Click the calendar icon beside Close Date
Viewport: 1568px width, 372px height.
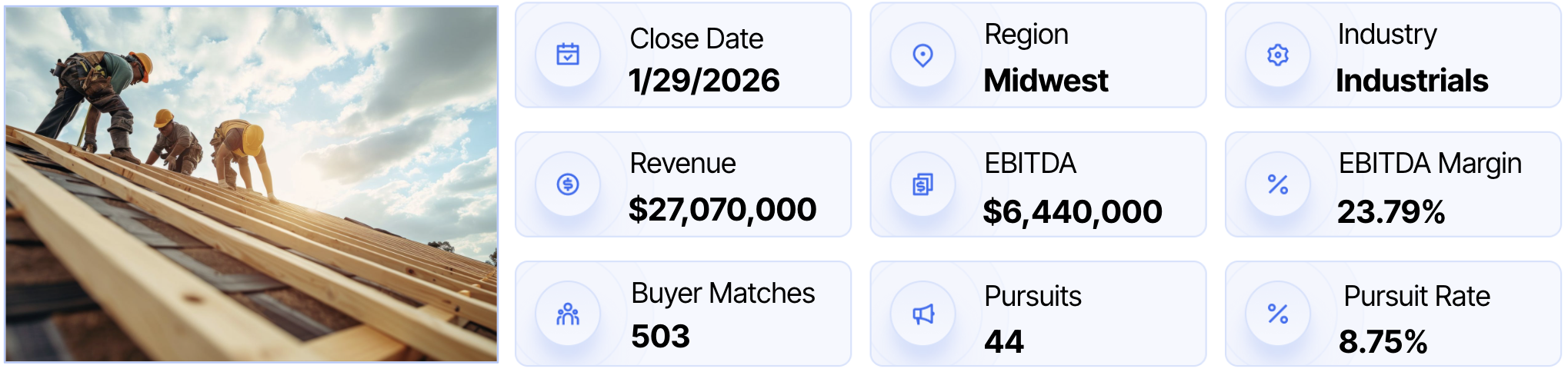(x=568, y=55)
